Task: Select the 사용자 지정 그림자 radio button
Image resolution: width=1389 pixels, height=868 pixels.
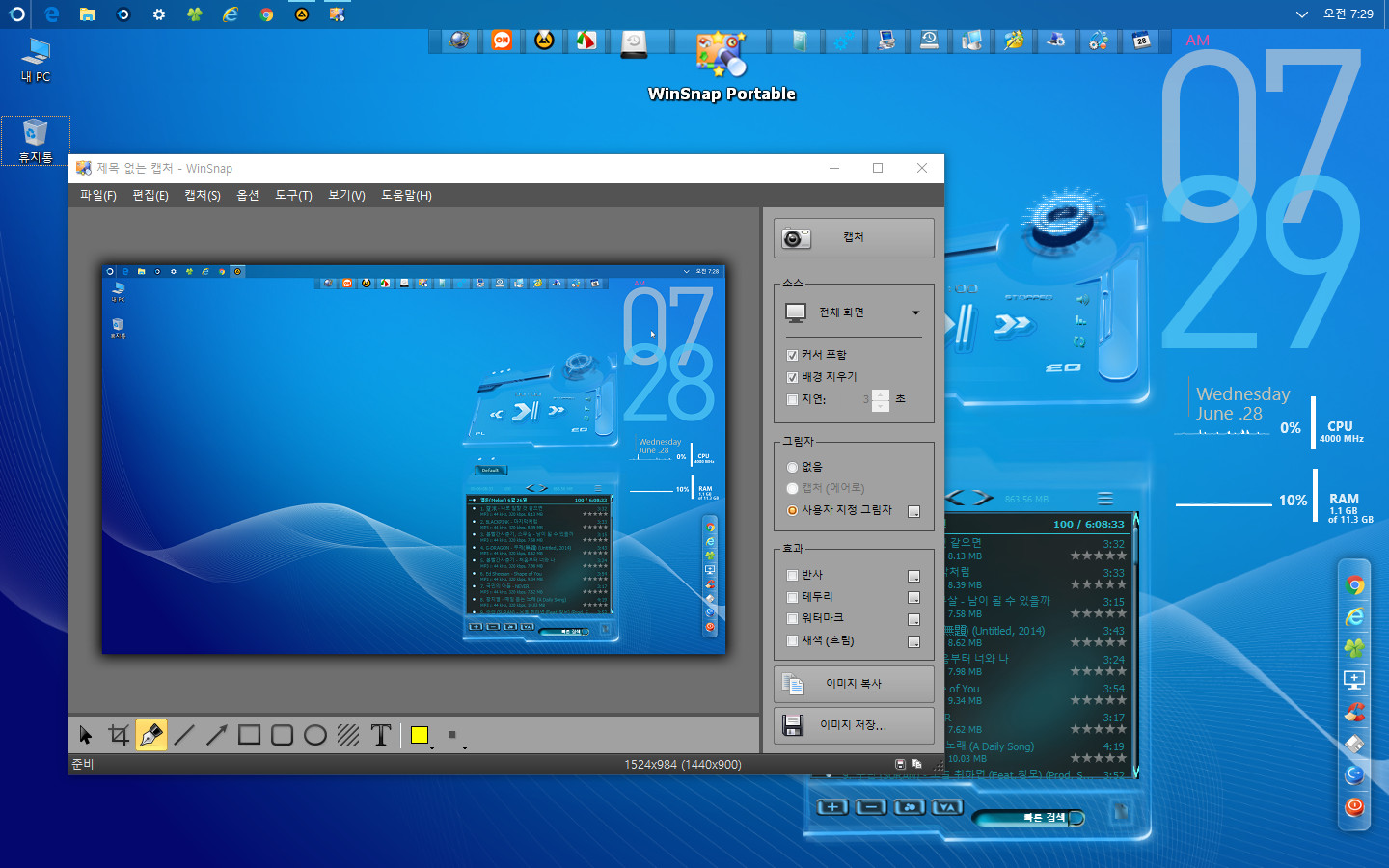Action: (792, 510)
